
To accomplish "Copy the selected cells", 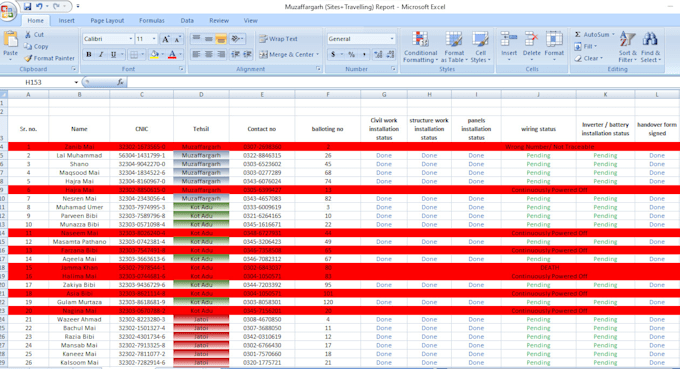I will (36, 46).
